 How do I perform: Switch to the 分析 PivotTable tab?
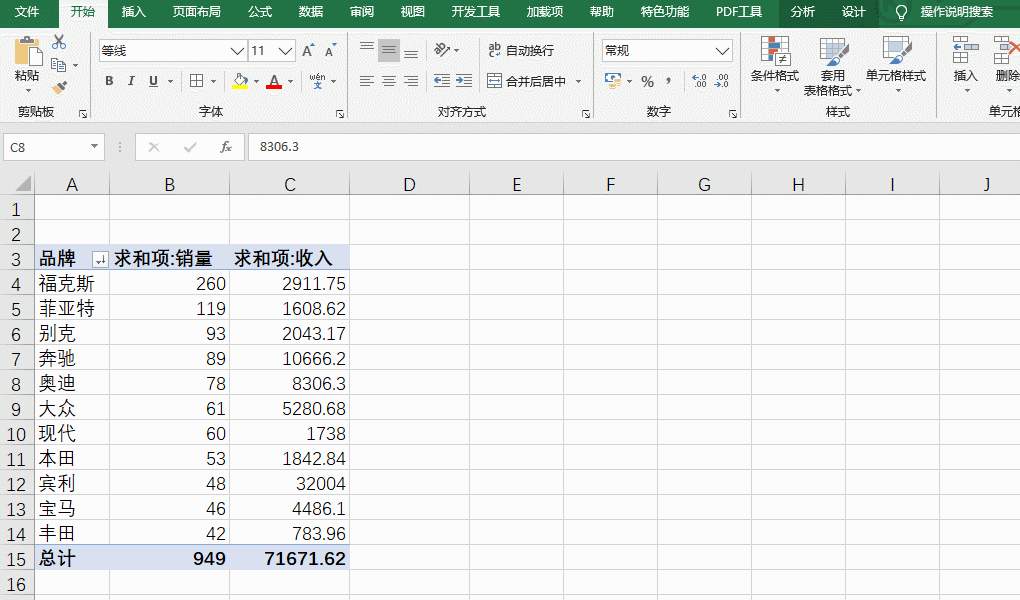[802, 12]
